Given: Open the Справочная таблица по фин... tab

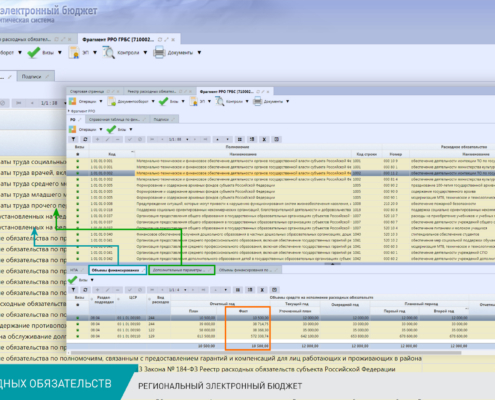Looking at the screenshot, I should [x=114, y=119].
